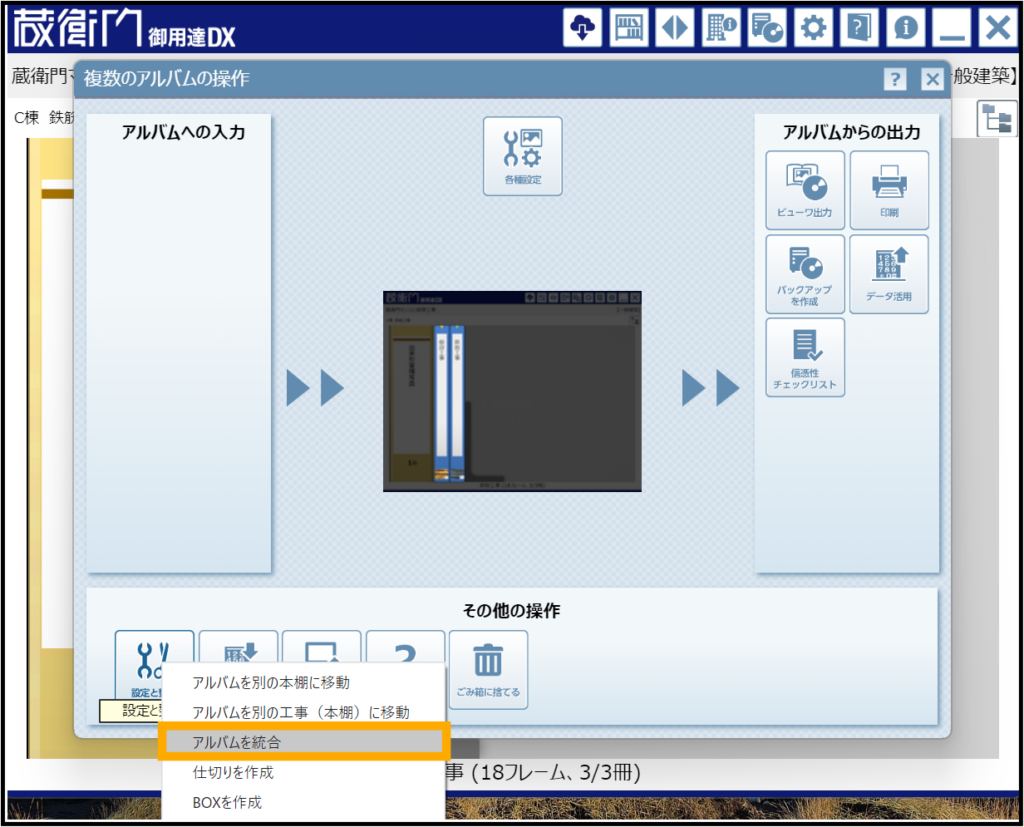Open 信憑性チェックリスト button
Screen dimensions: 1024x827
805,357
